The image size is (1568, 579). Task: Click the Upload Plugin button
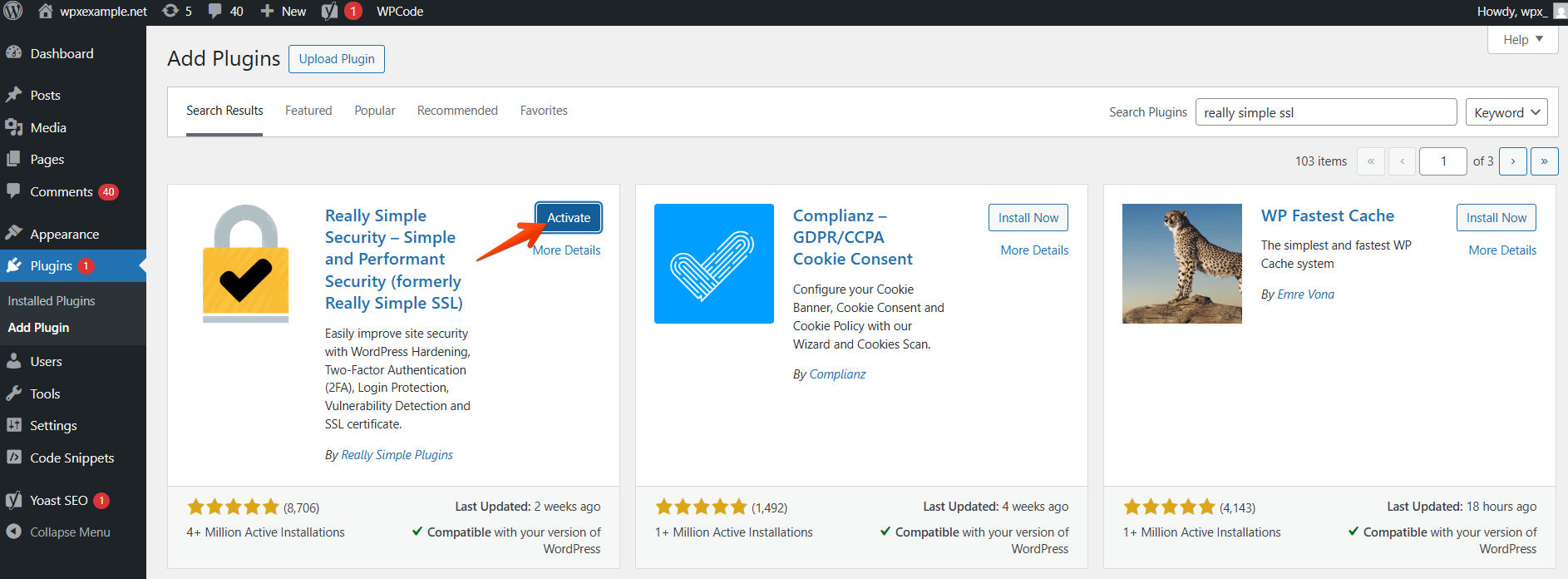(x=337, y=59)
